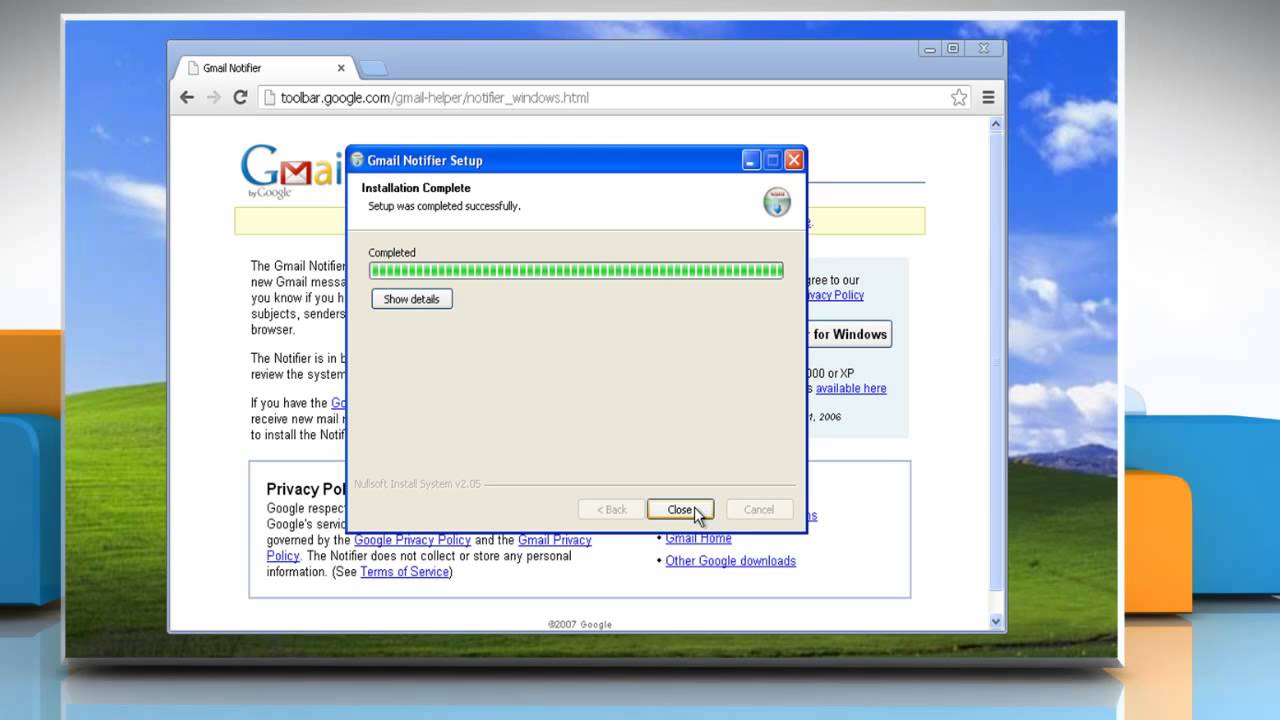Close the Gmail Notifier tab
This screenshot has width=1280, height=720.
pos(341,68)
